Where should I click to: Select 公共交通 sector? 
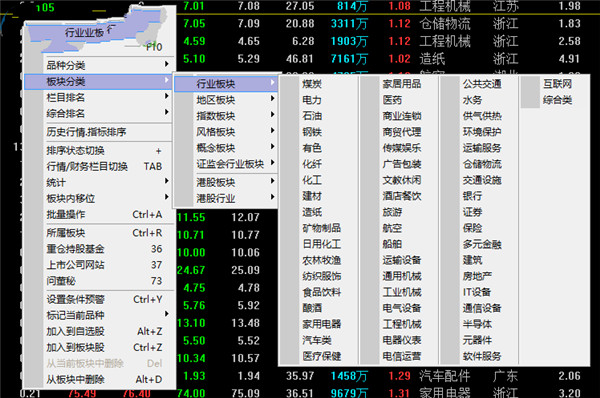(482, 84)
